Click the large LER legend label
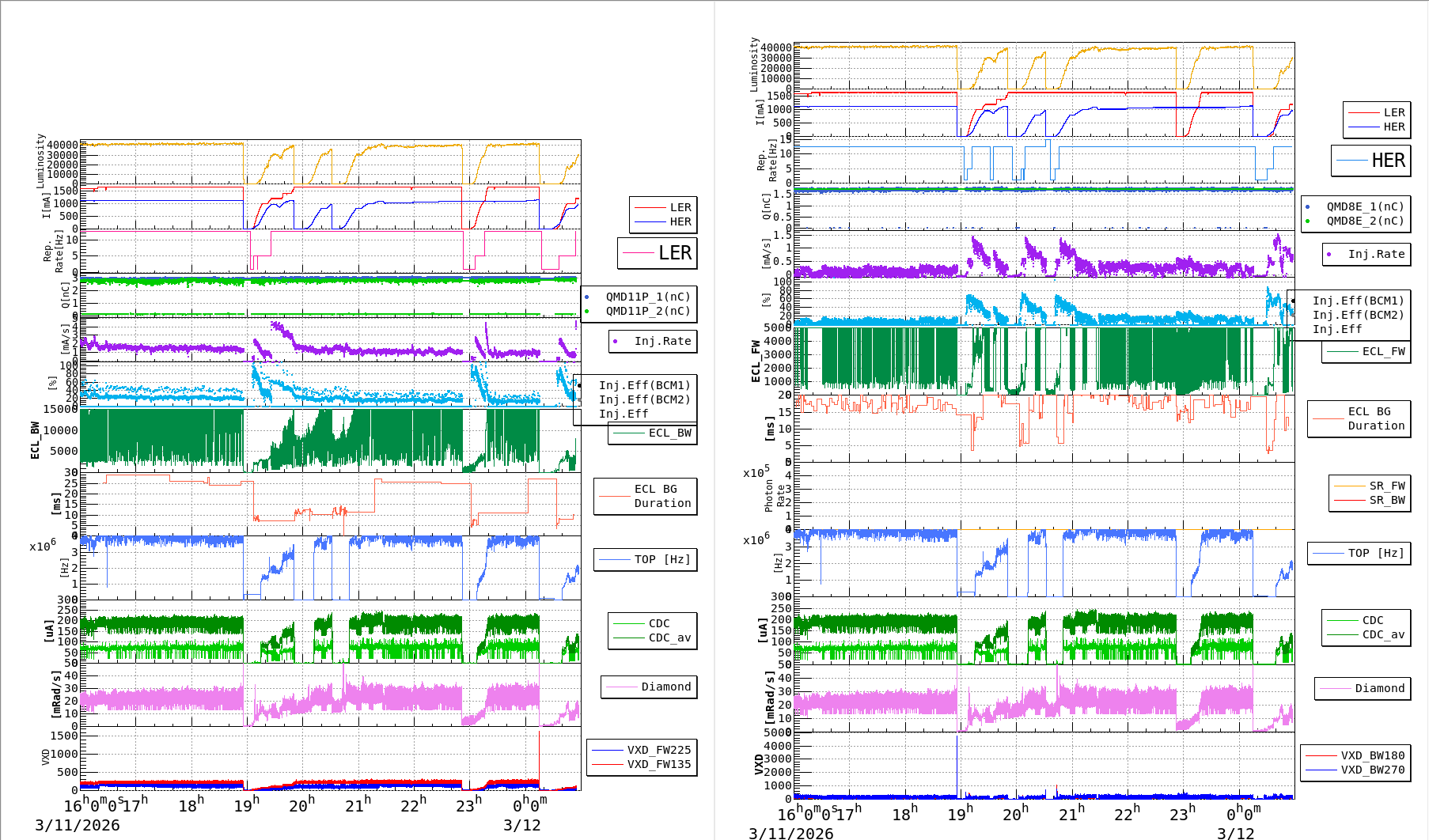Viewport: 1429px width, 840px height. (x=674, y=253)
